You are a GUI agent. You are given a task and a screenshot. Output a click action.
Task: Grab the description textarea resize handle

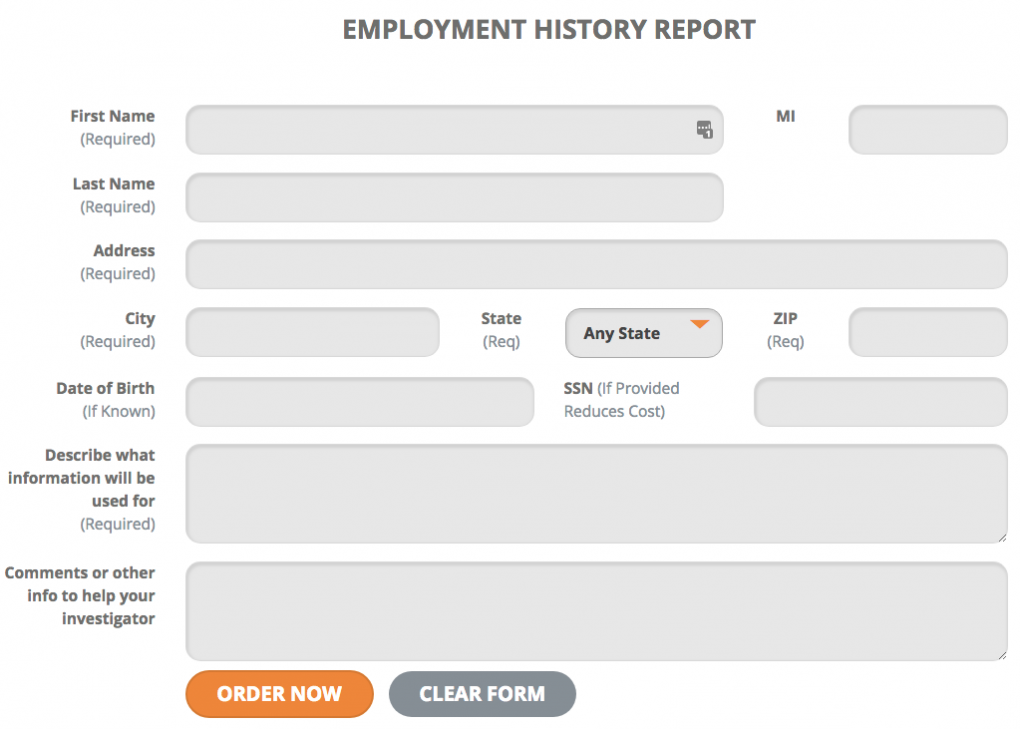pyautogui.click(x=1002, y=537)
